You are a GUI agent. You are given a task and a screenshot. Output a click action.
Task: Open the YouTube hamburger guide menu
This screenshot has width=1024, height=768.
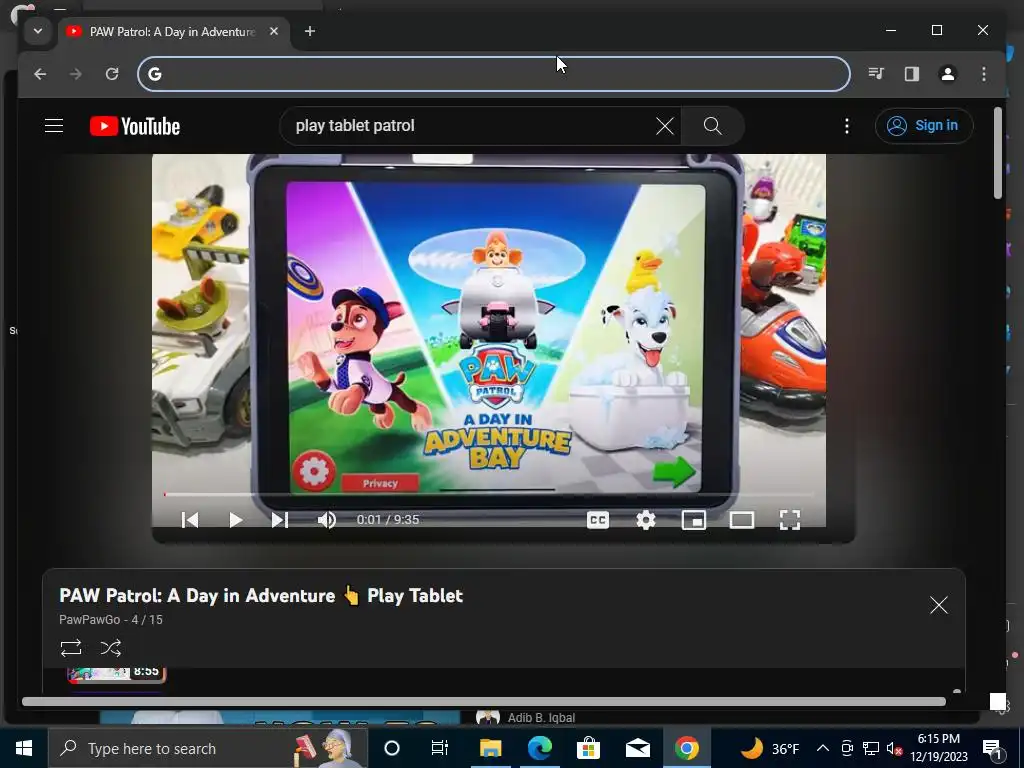[54, 125]
